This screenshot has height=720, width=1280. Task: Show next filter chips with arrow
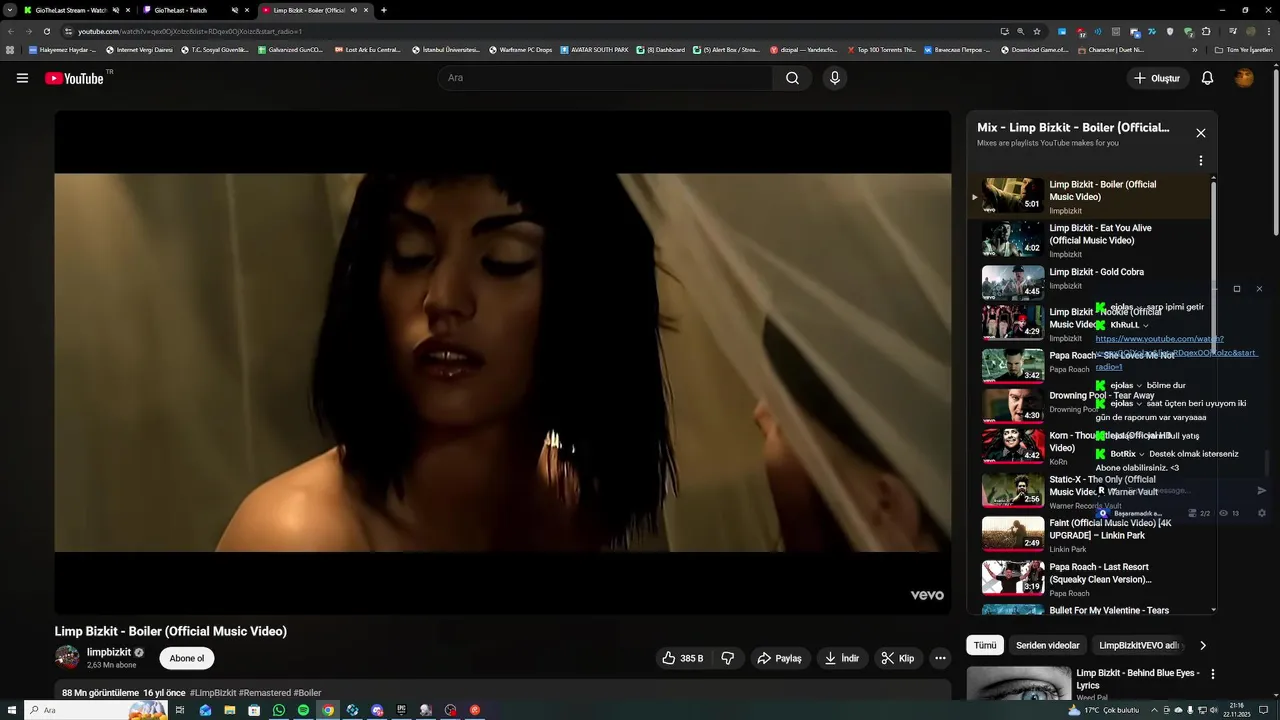(x=1203, y=645)
